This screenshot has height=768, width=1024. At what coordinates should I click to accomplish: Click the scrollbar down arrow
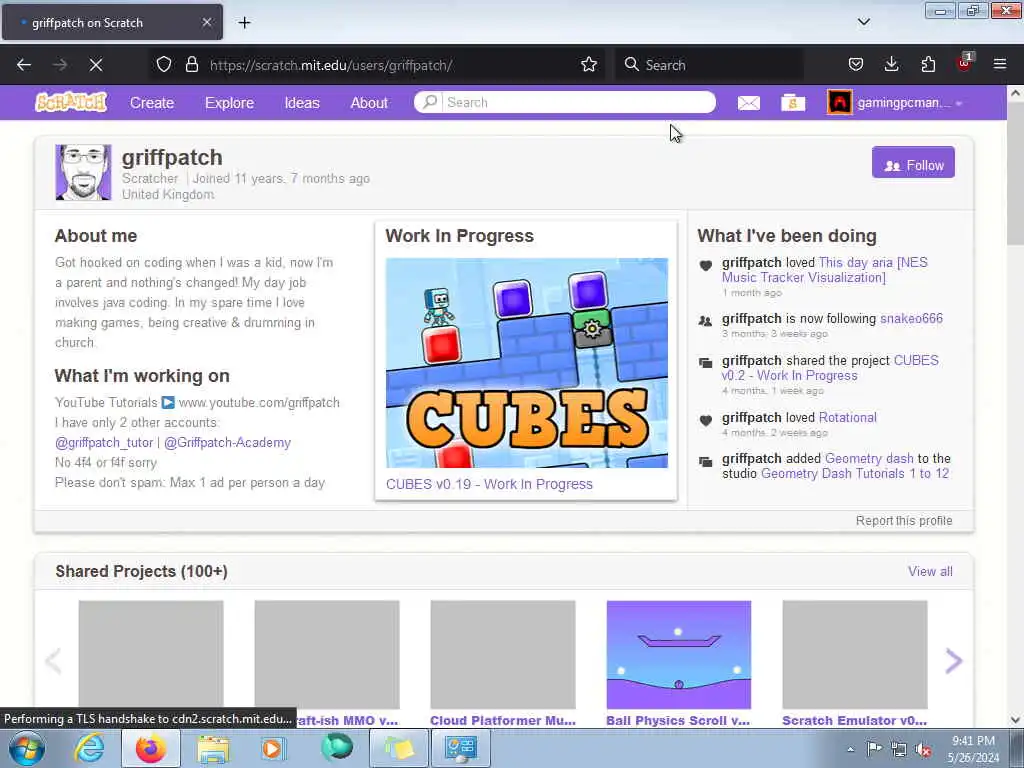pos(1015,720)
